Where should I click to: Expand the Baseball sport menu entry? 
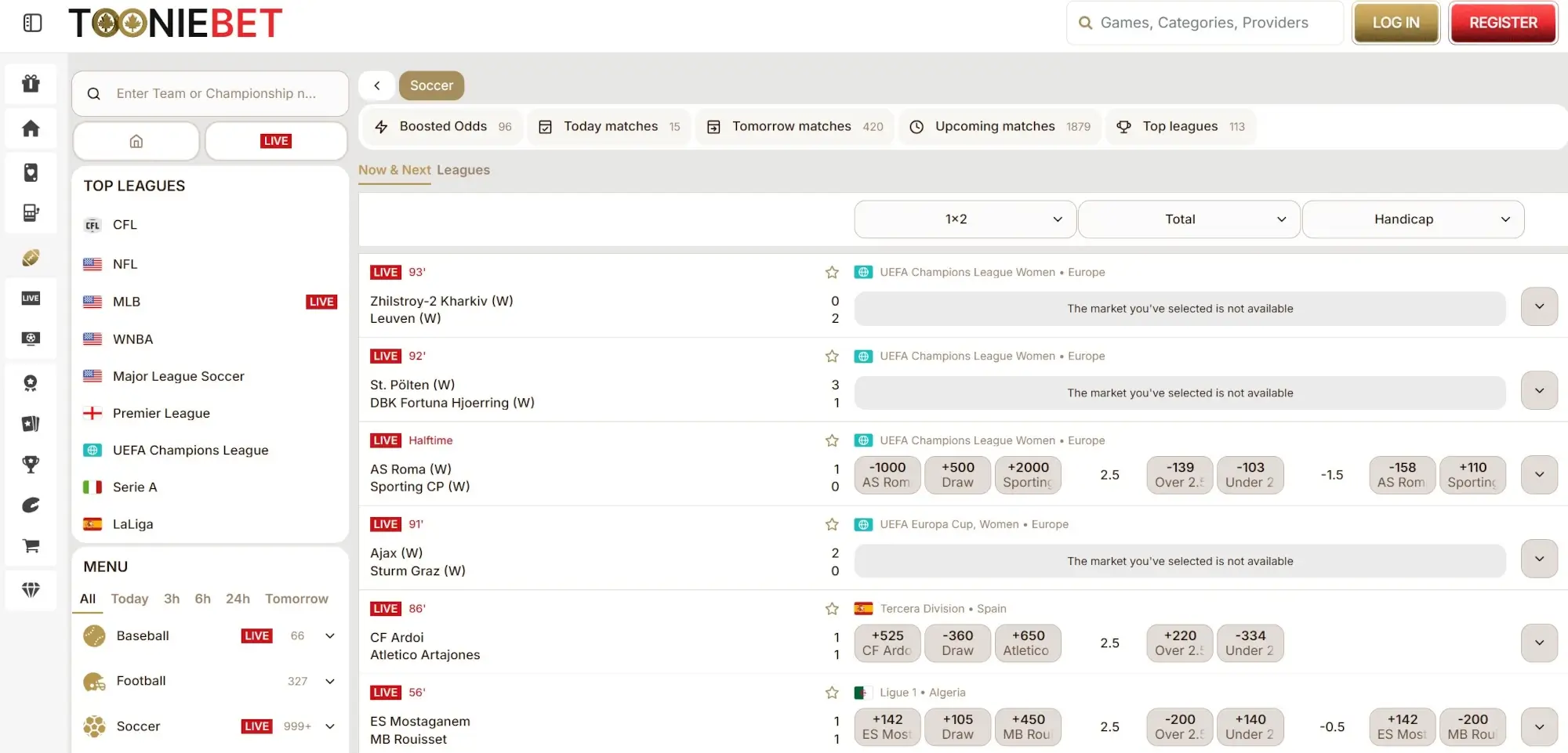tap(330, 636)
